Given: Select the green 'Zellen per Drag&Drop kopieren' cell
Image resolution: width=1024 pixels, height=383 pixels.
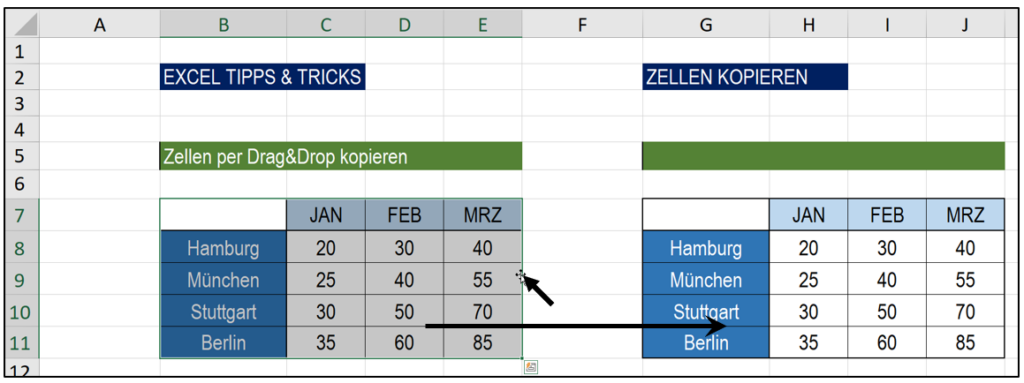Looking at the screenshot, I should point(340,157).
